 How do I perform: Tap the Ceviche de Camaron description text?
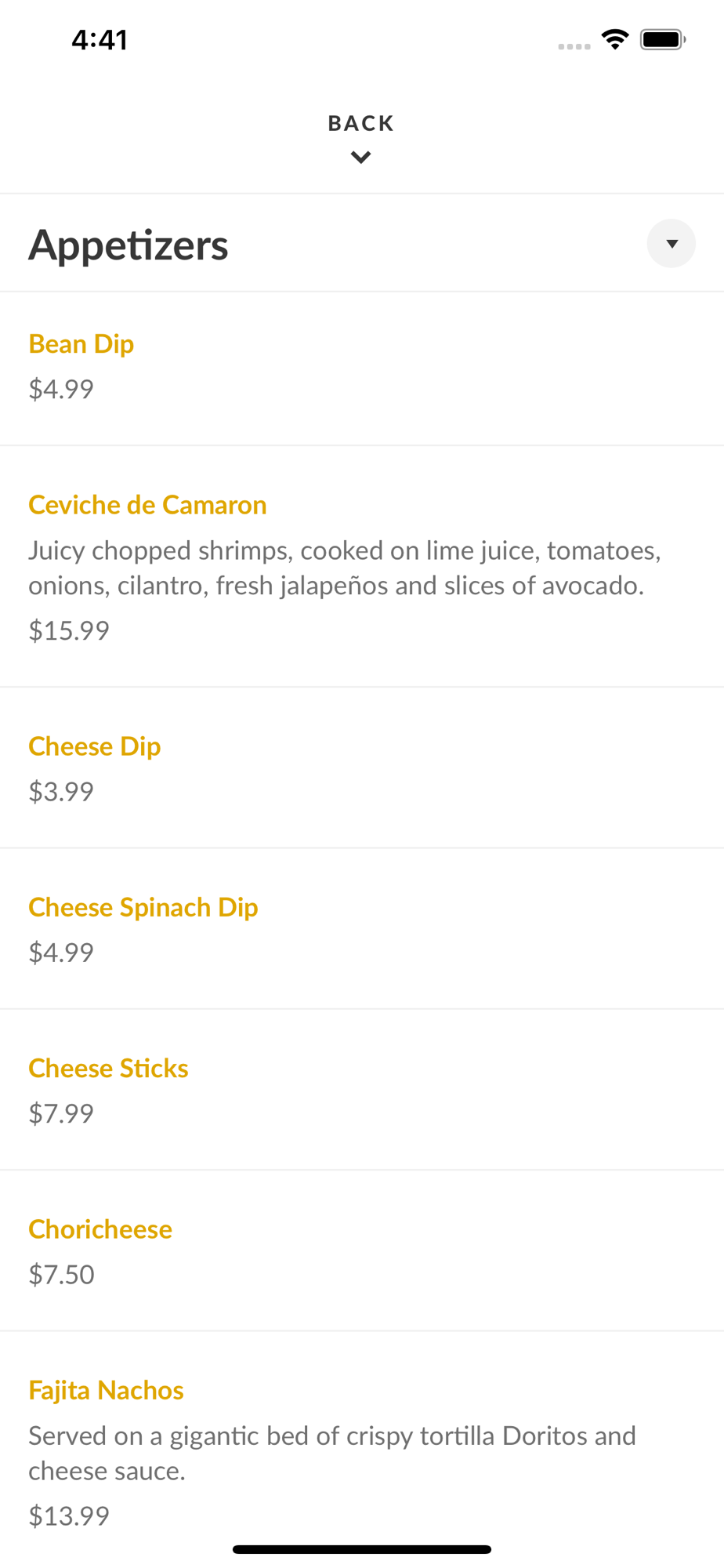tap(345, 568)
